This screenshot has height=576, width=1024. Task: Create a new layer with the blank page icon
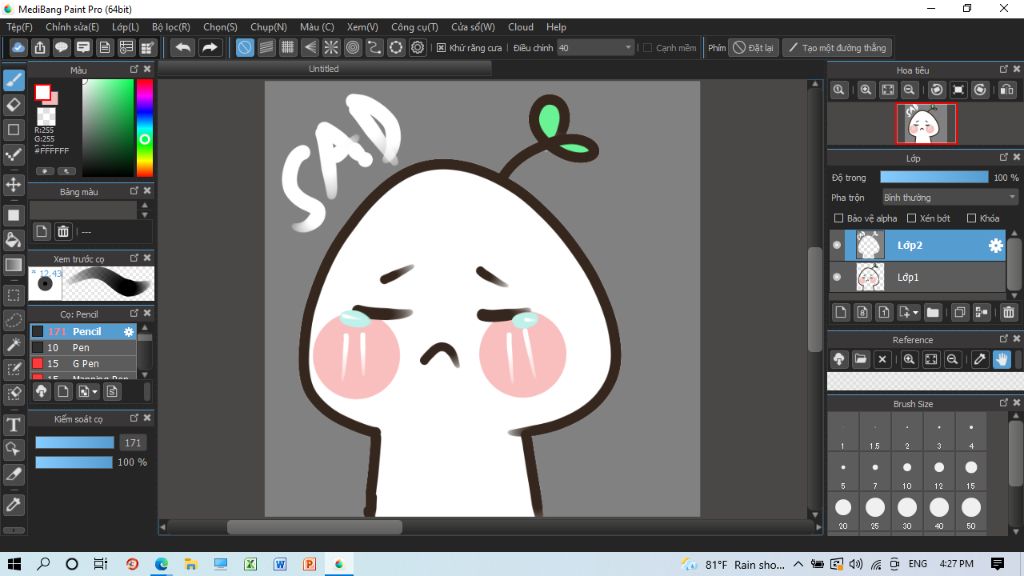pyautogui.click(x=840, y=312)
